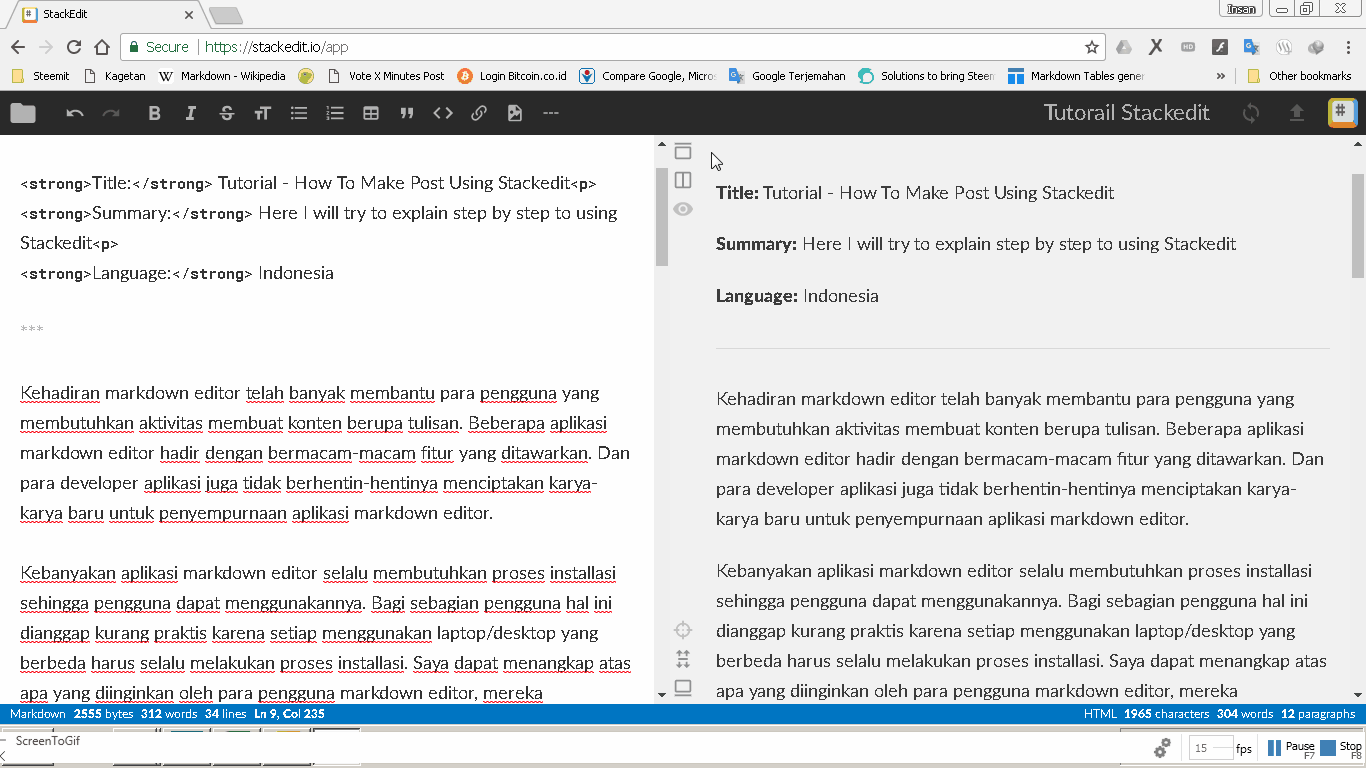Toggle reader mode eye icon

tap(683, 209)
